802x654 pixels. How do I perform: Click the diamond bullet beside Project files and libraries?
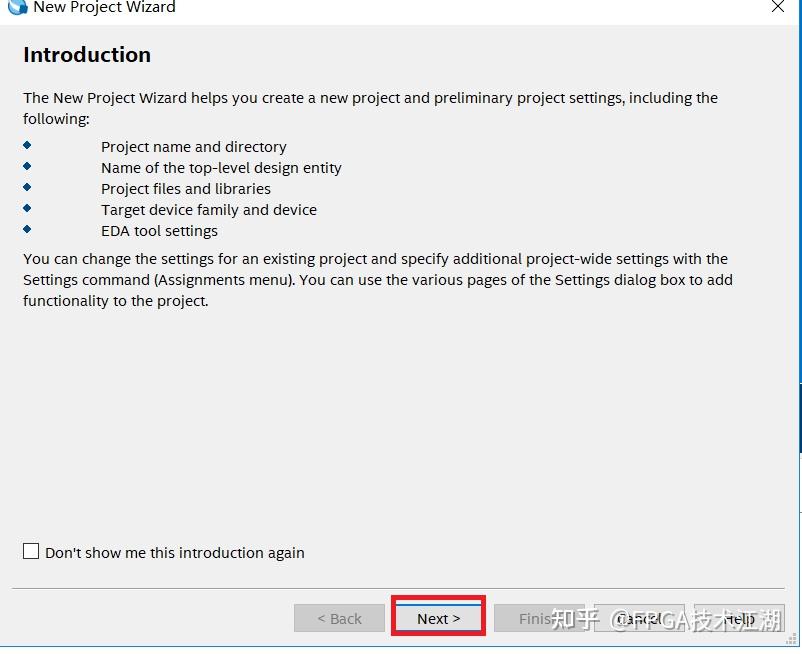pos(27,187)
